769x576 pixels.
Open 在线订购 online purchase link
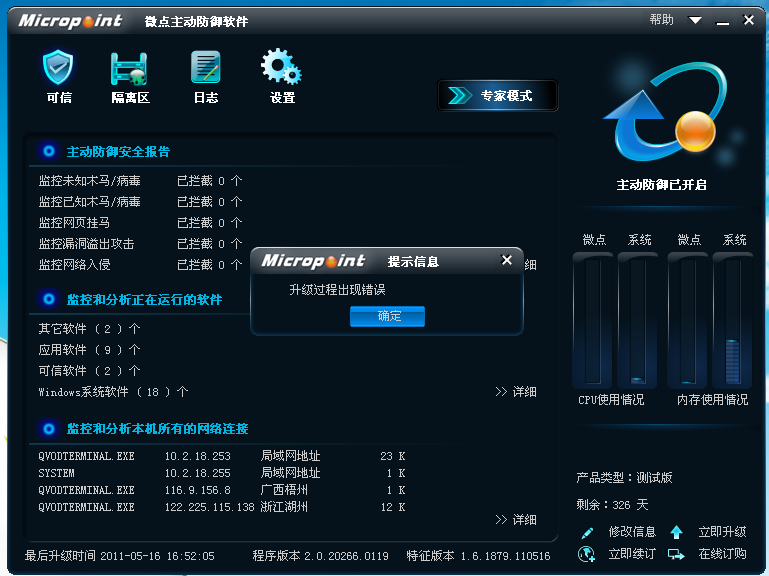coord(722,554)
